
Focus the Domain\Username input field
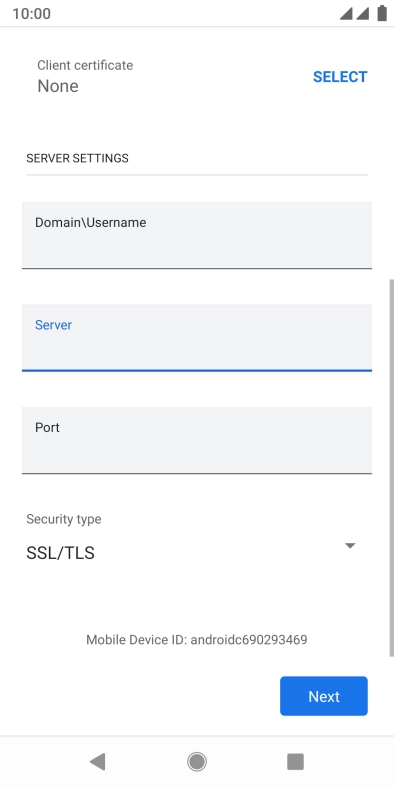pos(197,235)
